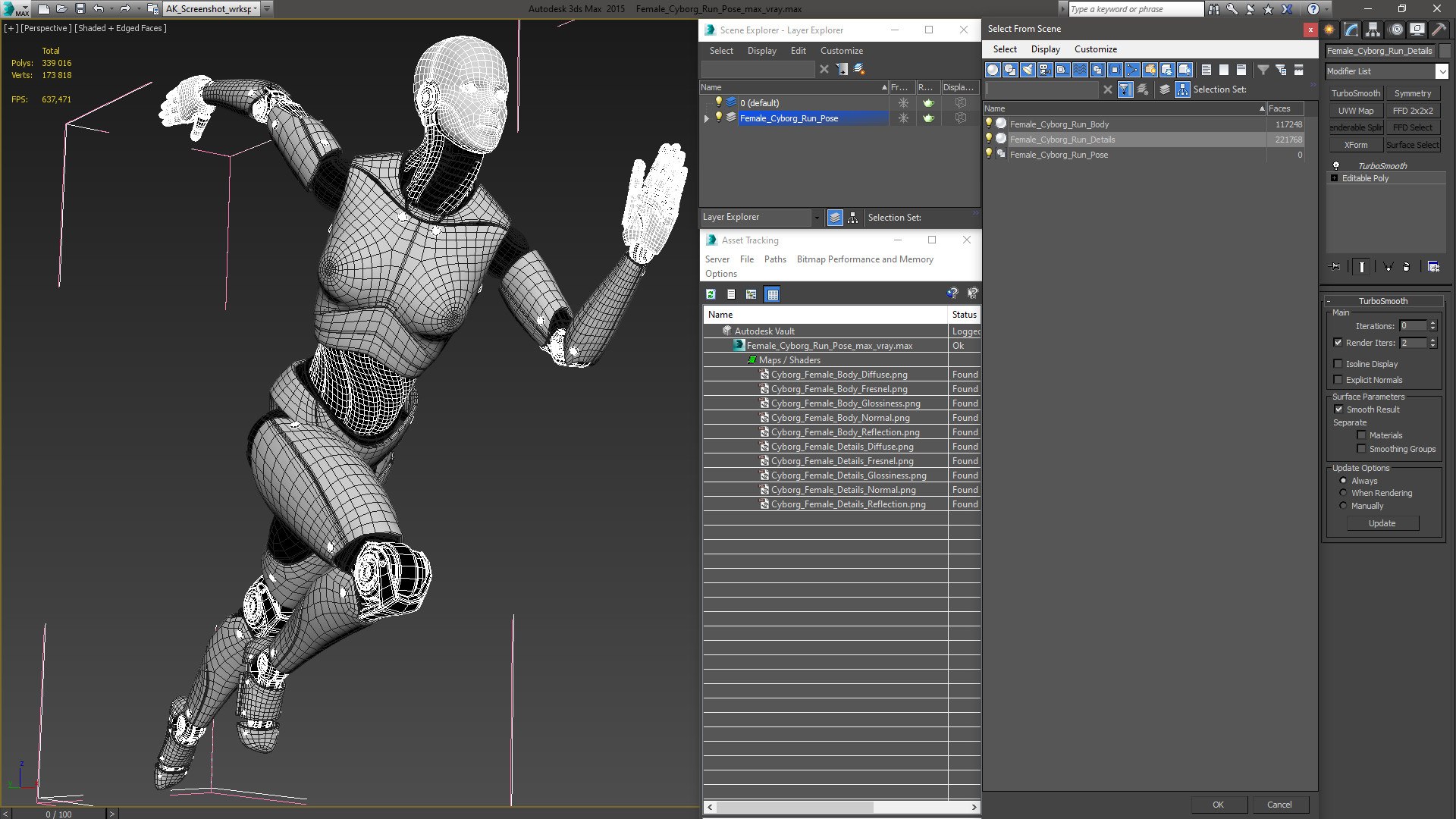Toggle Display Bone Objects filter icon

(1132, 70)
